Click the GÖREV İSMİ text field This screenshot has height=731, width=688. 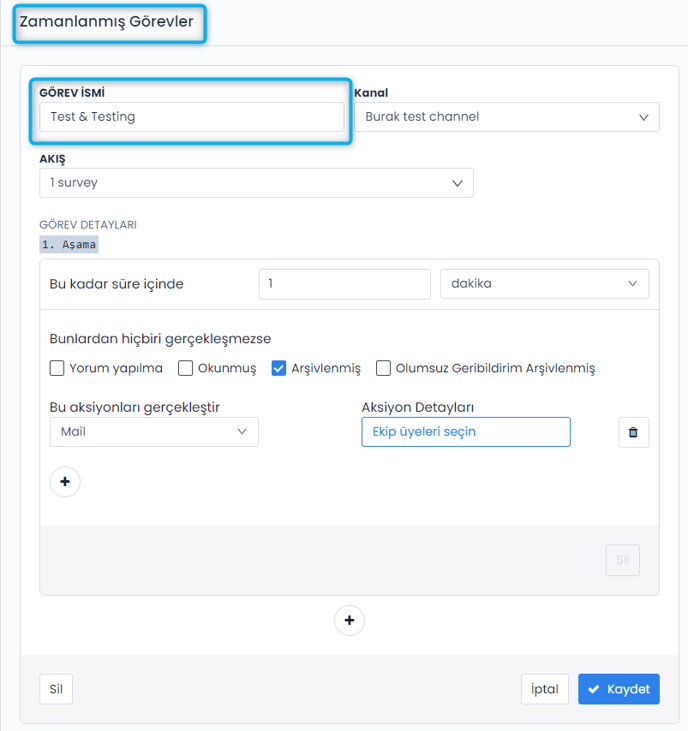pyautogui.click(x=191, y=117)
